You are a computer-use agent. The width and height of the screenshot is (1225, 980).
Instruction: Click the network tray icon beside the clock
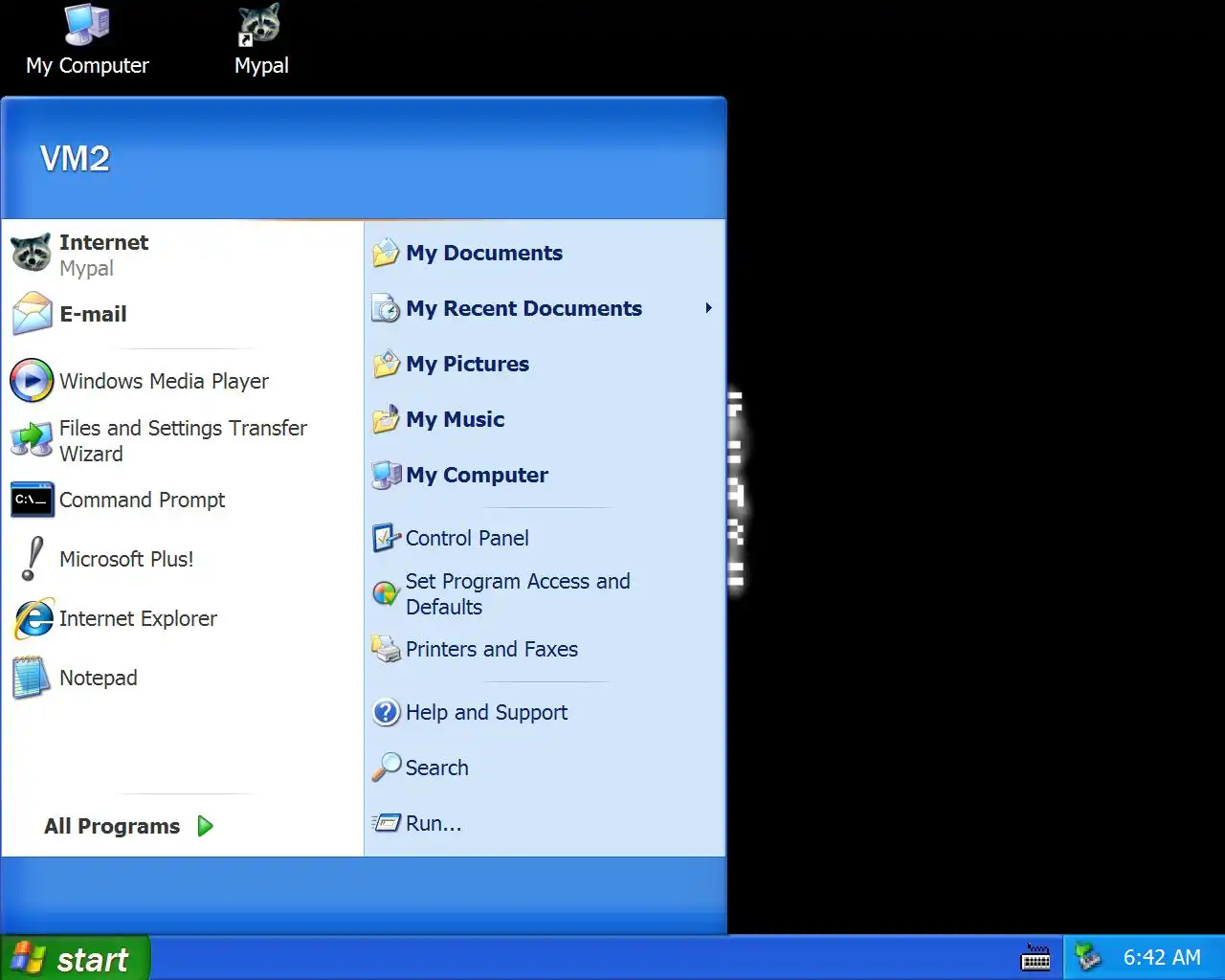1088,957
